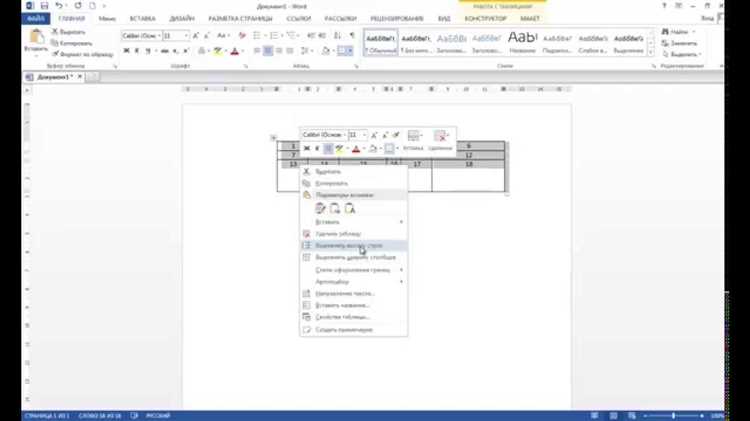Click the Save icon in the quick access toolbar
This screenshot has height=421, width=750.
[44, 6]
